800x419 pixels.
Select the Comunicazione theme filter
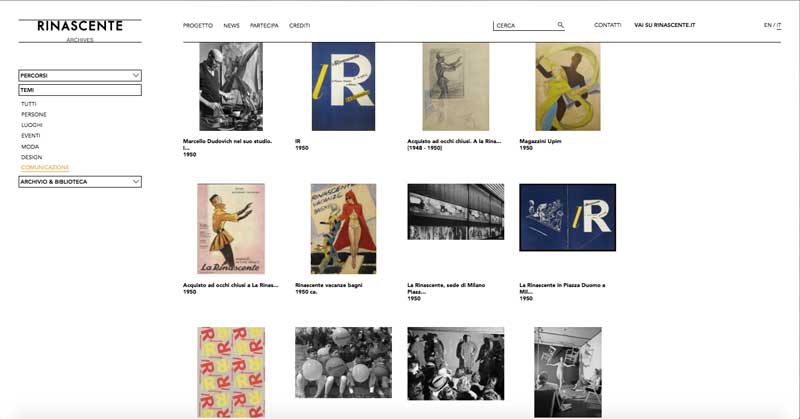45,167
